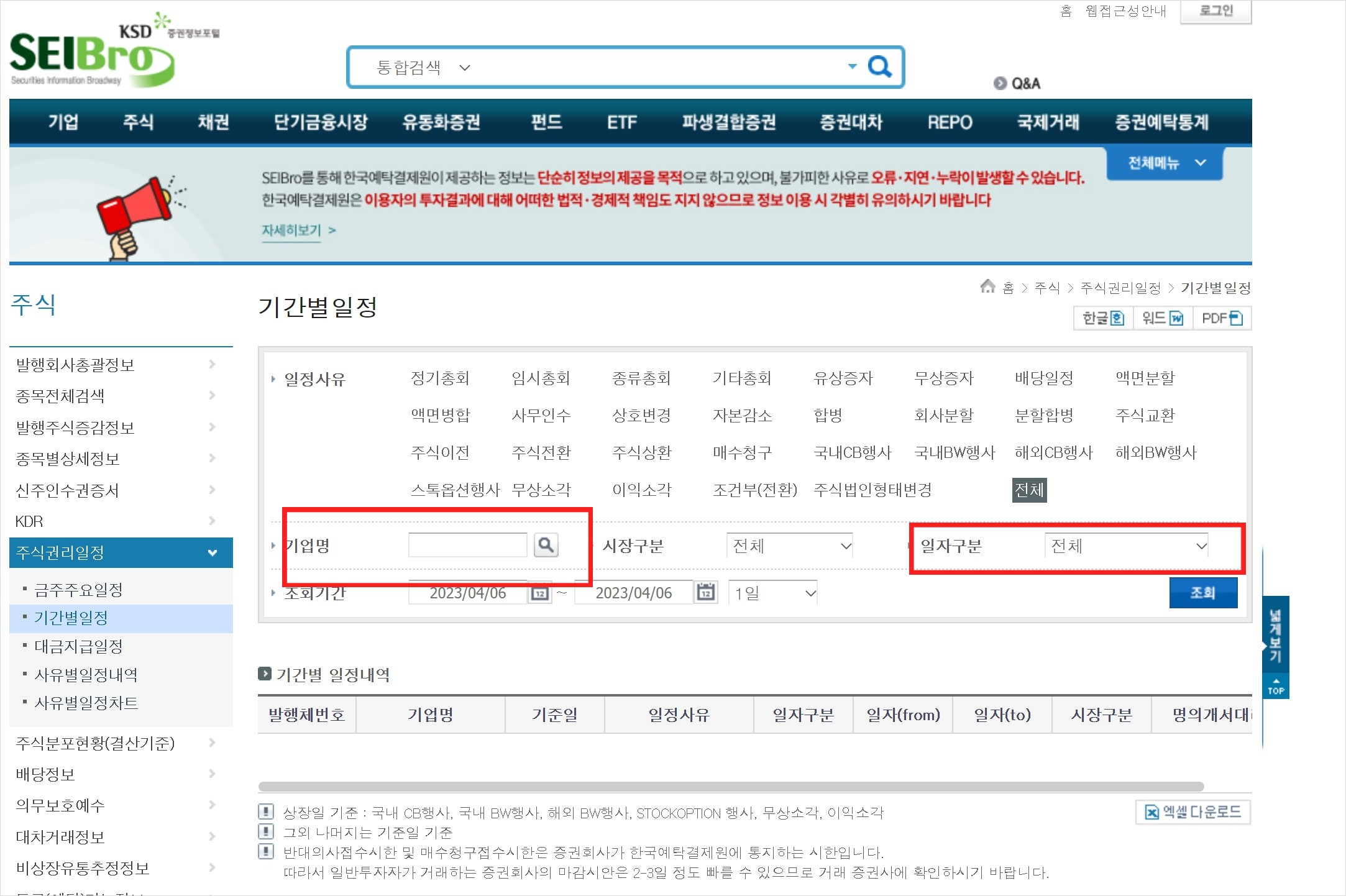This screenshot has width=1346, height=896.
Task: Open the end date calendar picker
Action: pyautogui.click(x=705, y=592)
